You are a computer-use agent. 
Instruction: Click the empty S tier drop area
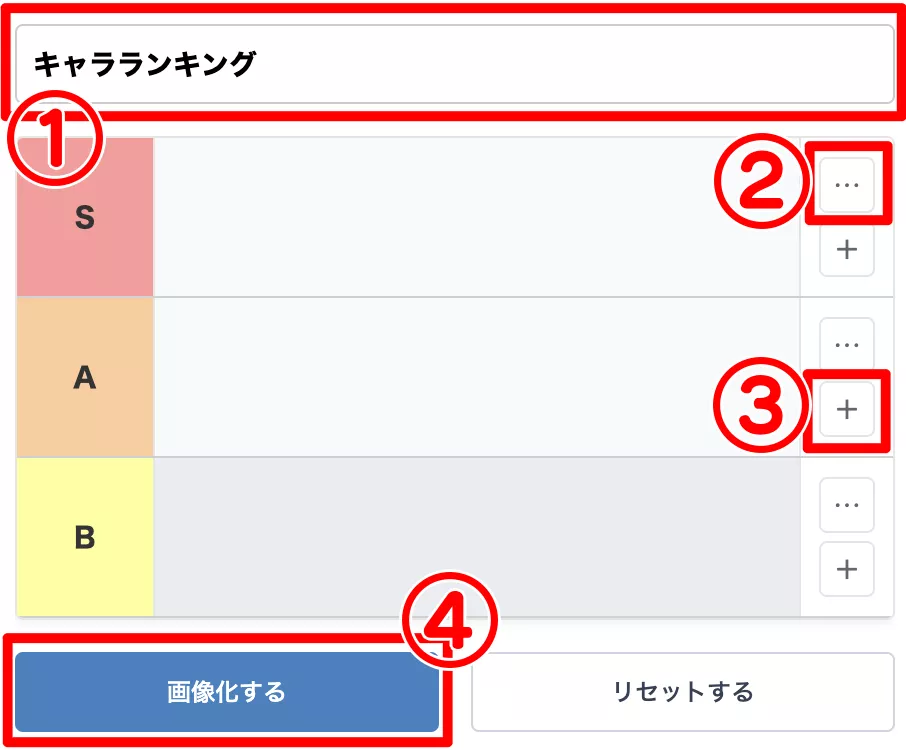(x=475, y=216)
